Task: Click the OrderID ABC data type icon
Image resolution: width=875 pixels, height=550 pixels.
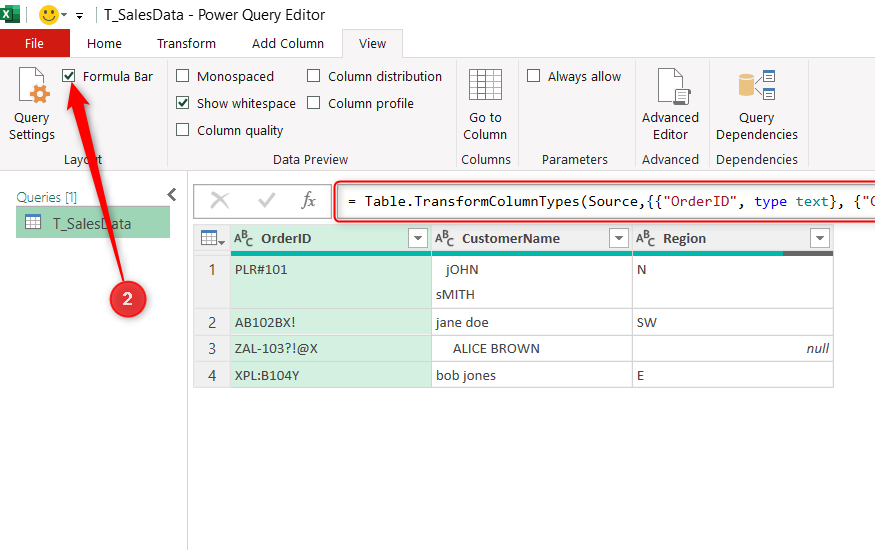Action: tap(243, 239)
